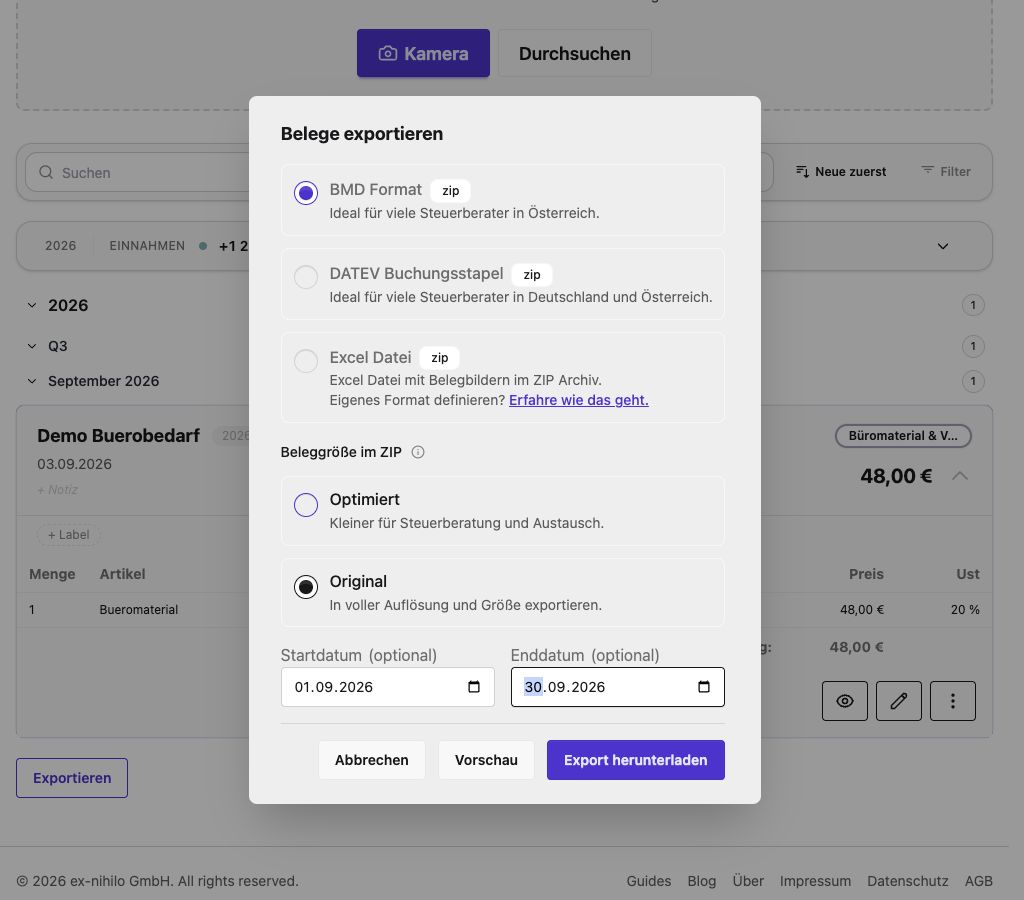1024x900 pixels.
Task: Choose DATEV Buchungsstapel export format
Action: coord(306,277)
